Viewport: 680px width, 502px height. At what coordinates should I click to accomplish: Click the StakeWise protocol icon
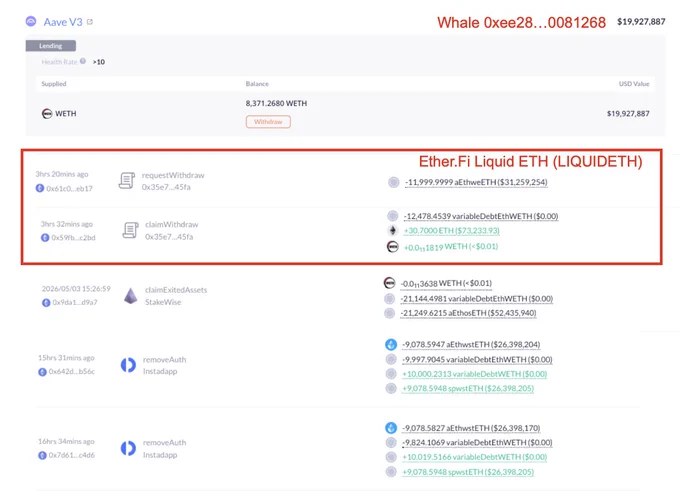(131, 296)
